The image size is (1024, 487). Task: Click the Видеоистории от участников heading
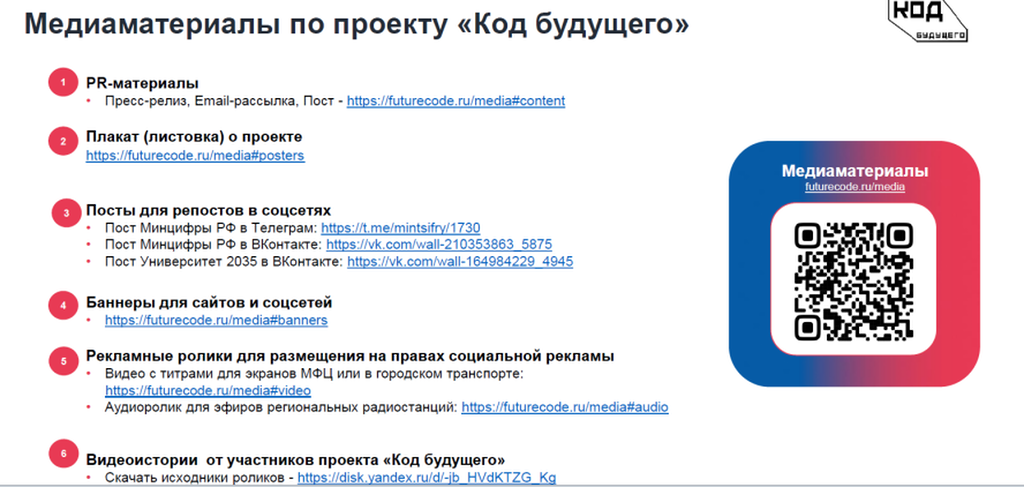pos(295,459)
